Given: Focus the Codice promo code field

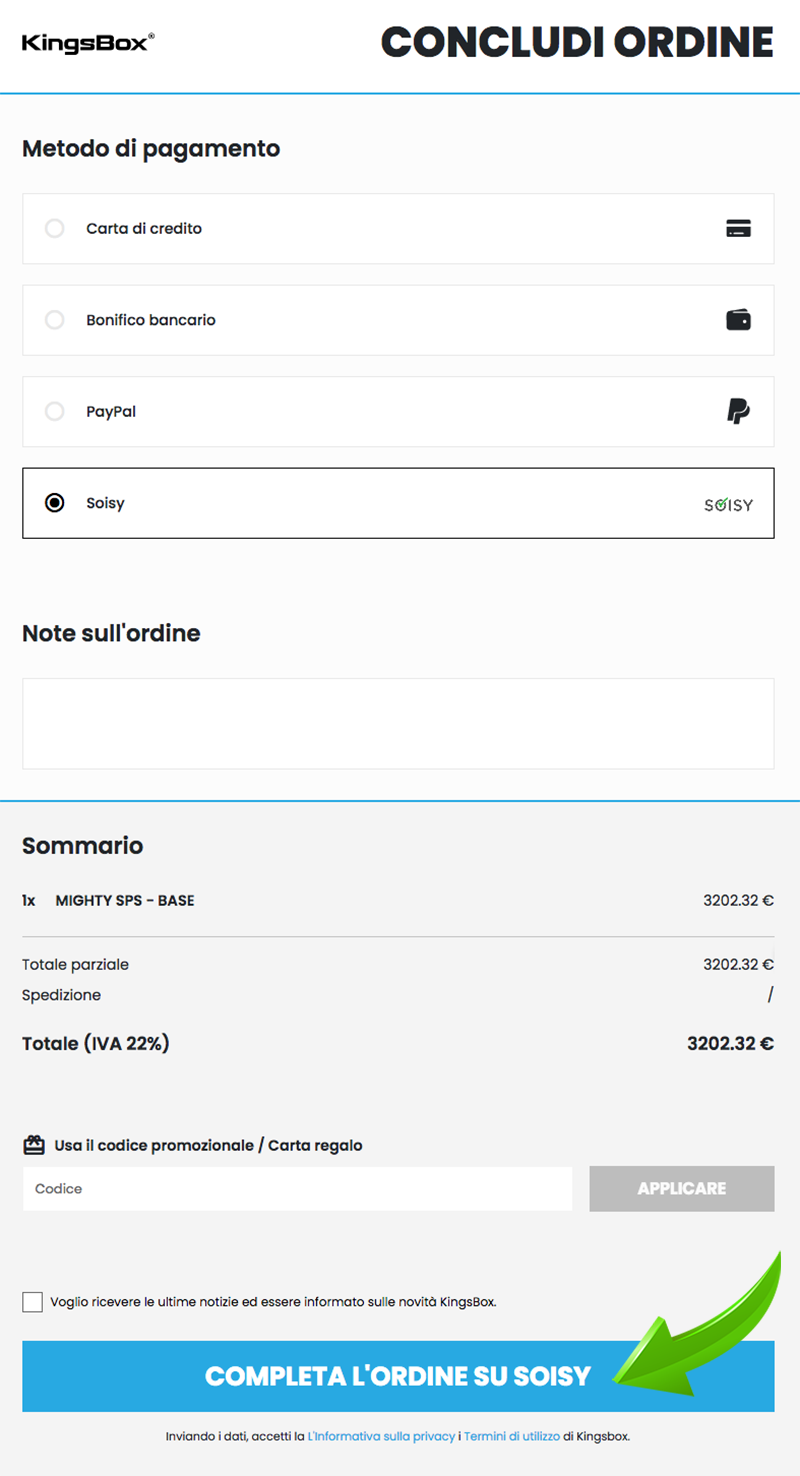Looking at the screenshot, I should 298,1189.
